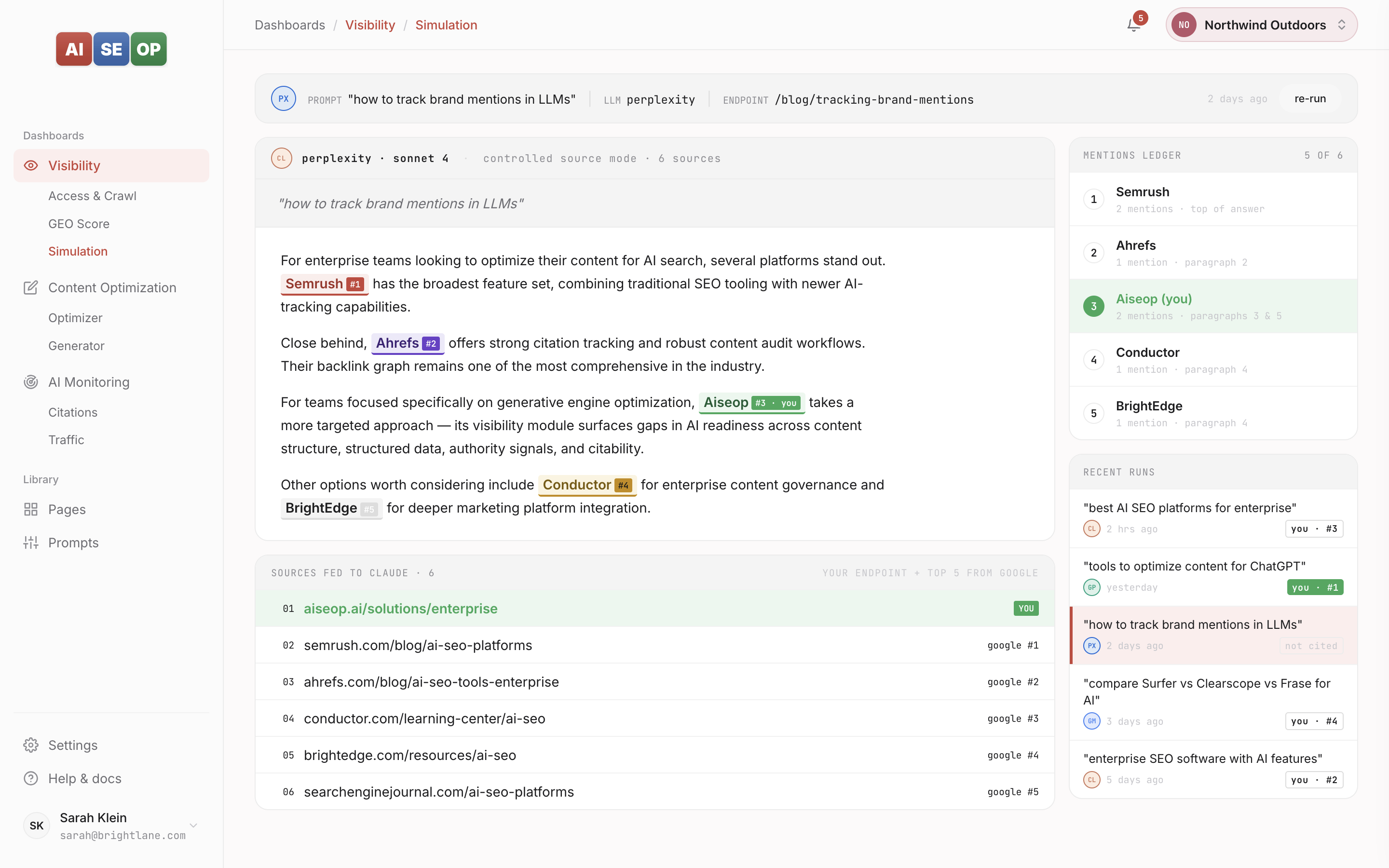Screen dimensions: 1389x868
Task: Click CL badge on enterprise SEO software run
Action: (1092, 780)
